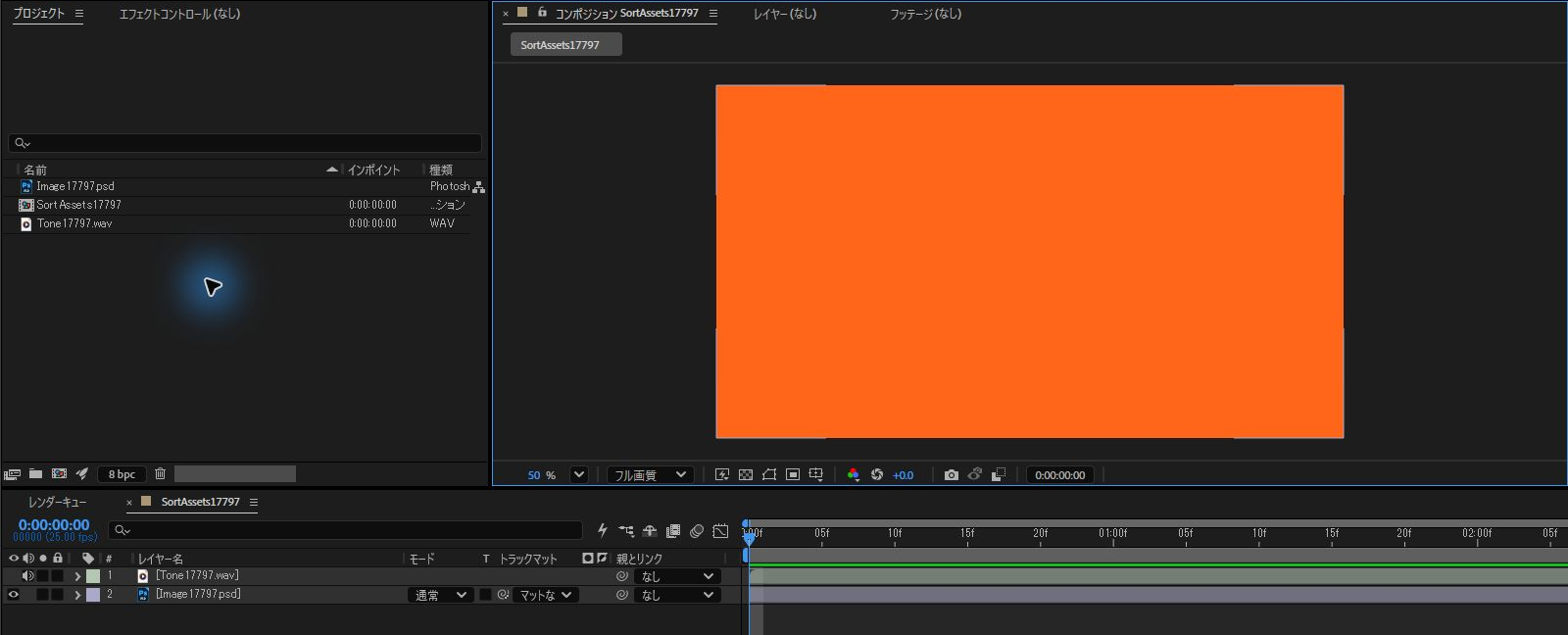Click label color swatch of Image17797.psd layer
The width and height of the screenshot is (1568, 635).
(93, 595)
